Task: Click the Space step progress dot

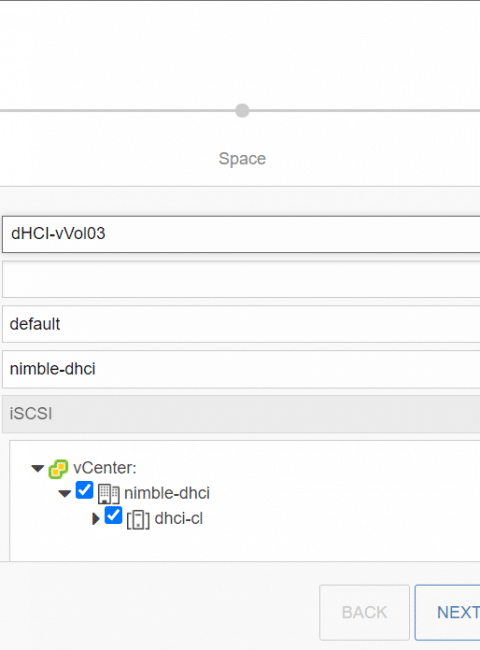Action: point(242,111)
